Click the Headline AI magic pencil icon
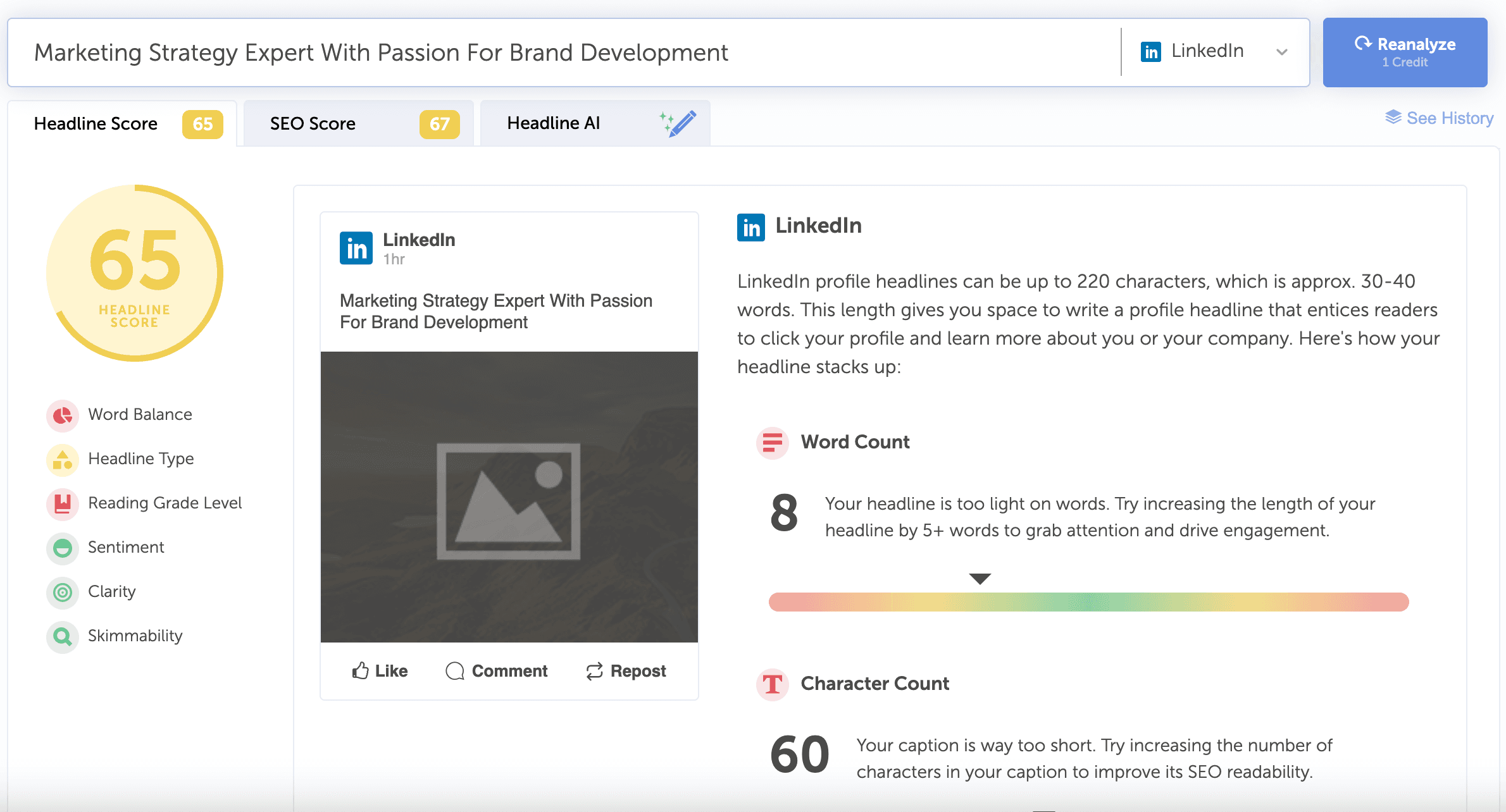 678,123
